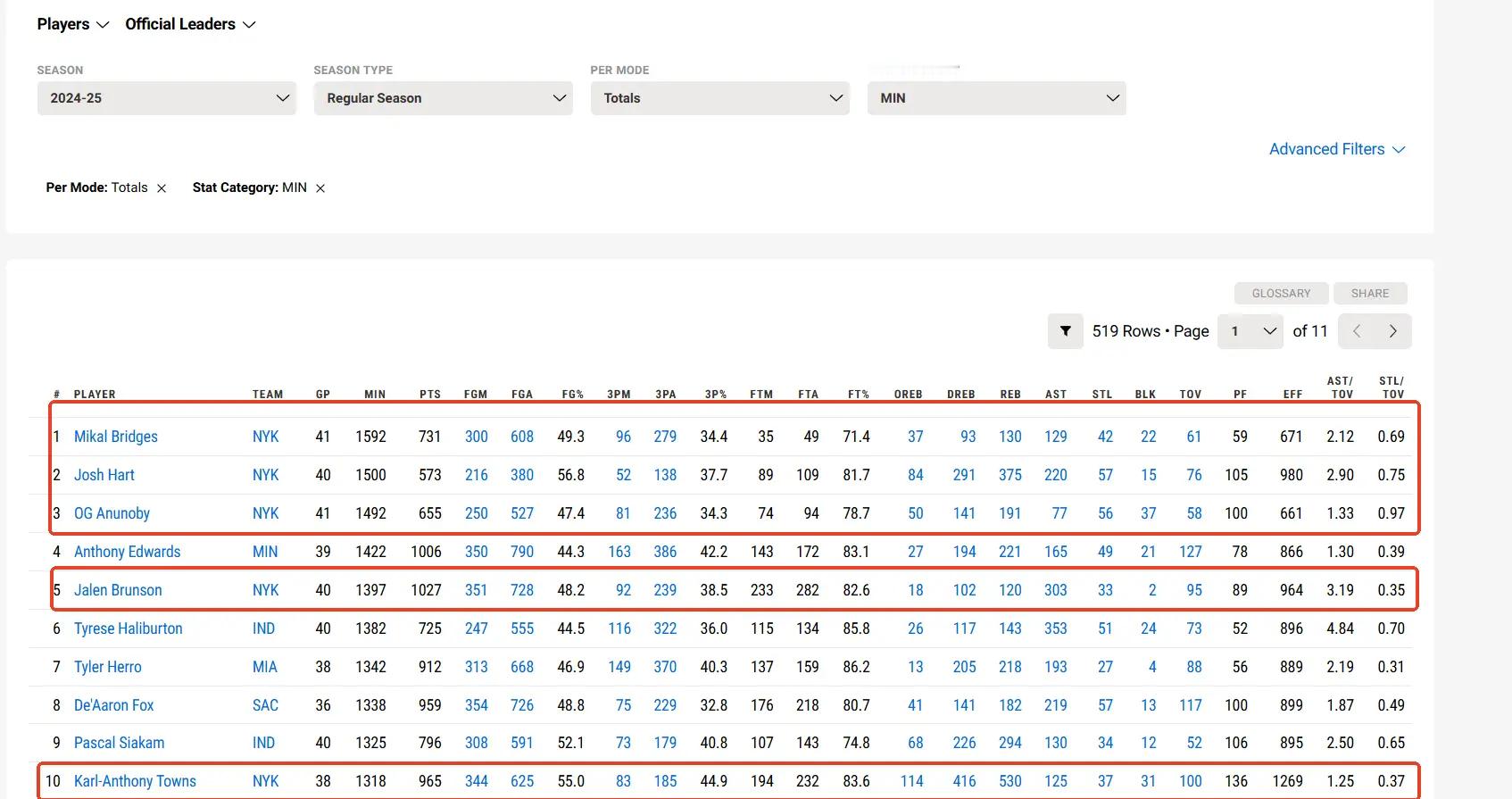
Task: Click TOV value 117 for De'Aaron Fox
Action: [x=1191, y=705]
